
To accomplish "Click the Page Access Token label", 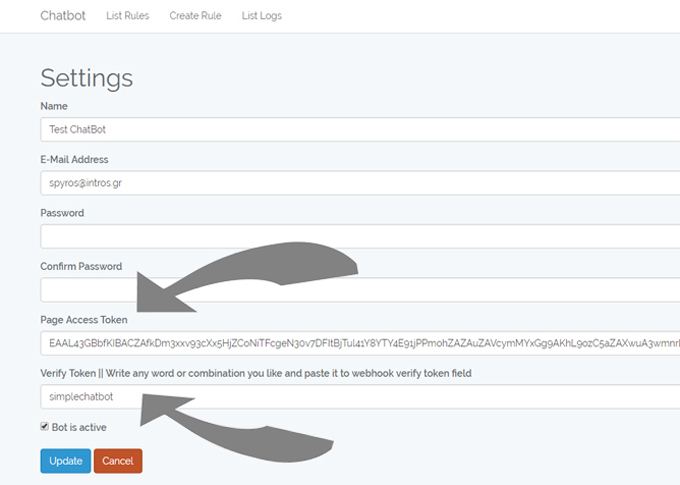I will [84, 320].
